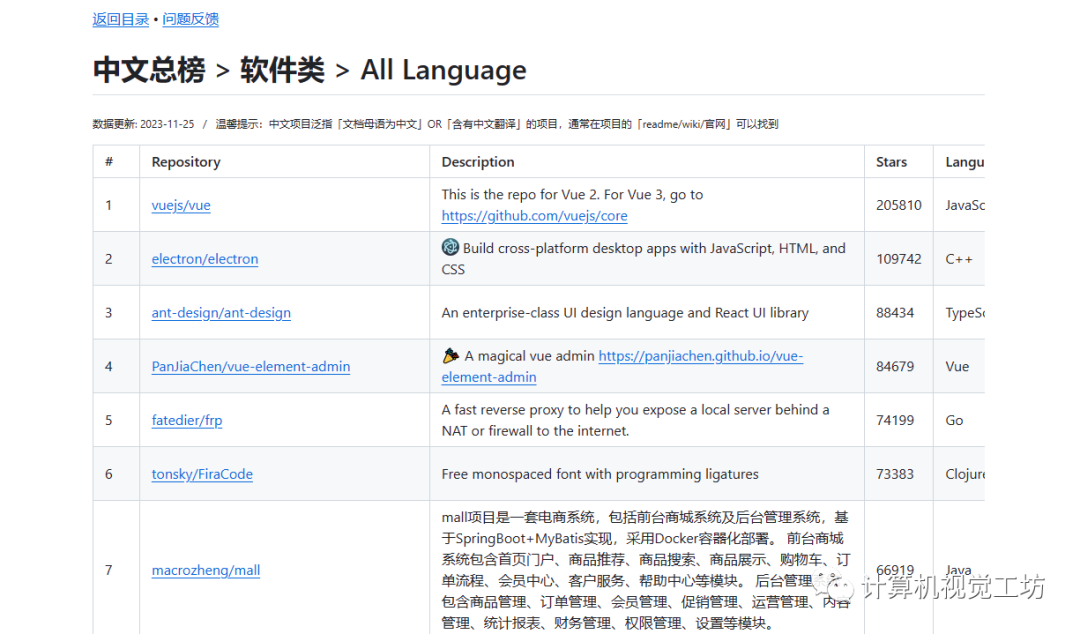Click the heading 中文总榜 > 软件类 > All Language
This screenshot has height=634, width=1080.
(x=309, y=70)
